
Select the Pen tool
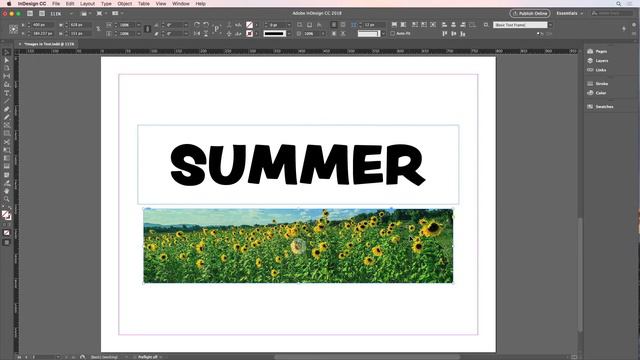coord(7,109)
